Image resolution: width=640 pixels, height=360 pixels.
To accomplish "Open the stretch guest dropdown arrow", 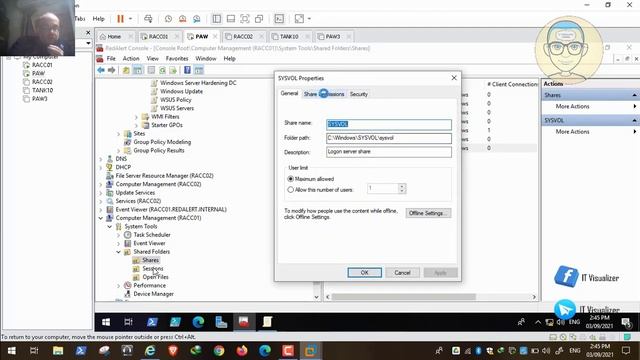I will coord(309,19).
